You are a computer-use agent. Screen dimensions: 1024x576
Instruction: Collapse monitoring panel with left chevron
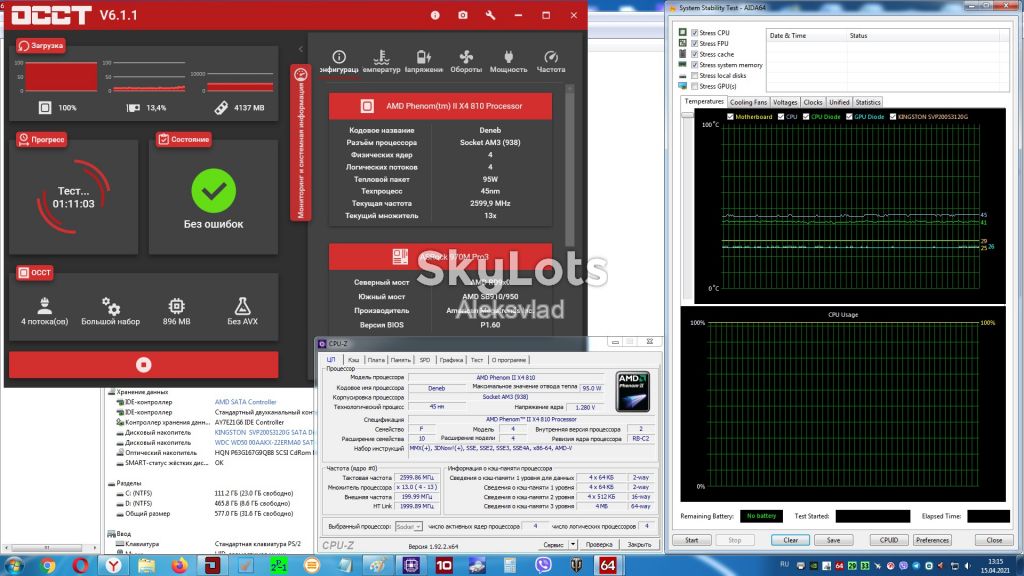pos(300,49)
